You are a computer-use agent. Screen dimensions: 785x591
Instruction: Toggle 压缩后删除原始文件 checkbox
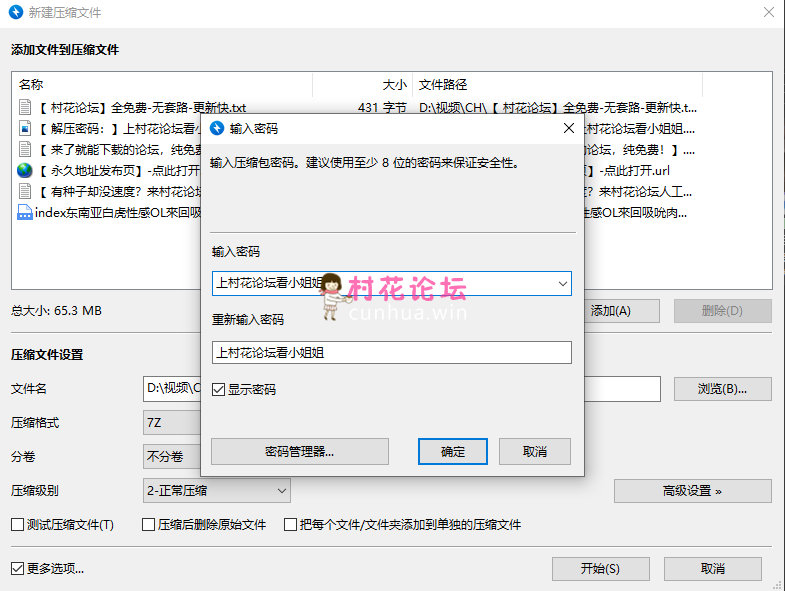pos(149,525)
